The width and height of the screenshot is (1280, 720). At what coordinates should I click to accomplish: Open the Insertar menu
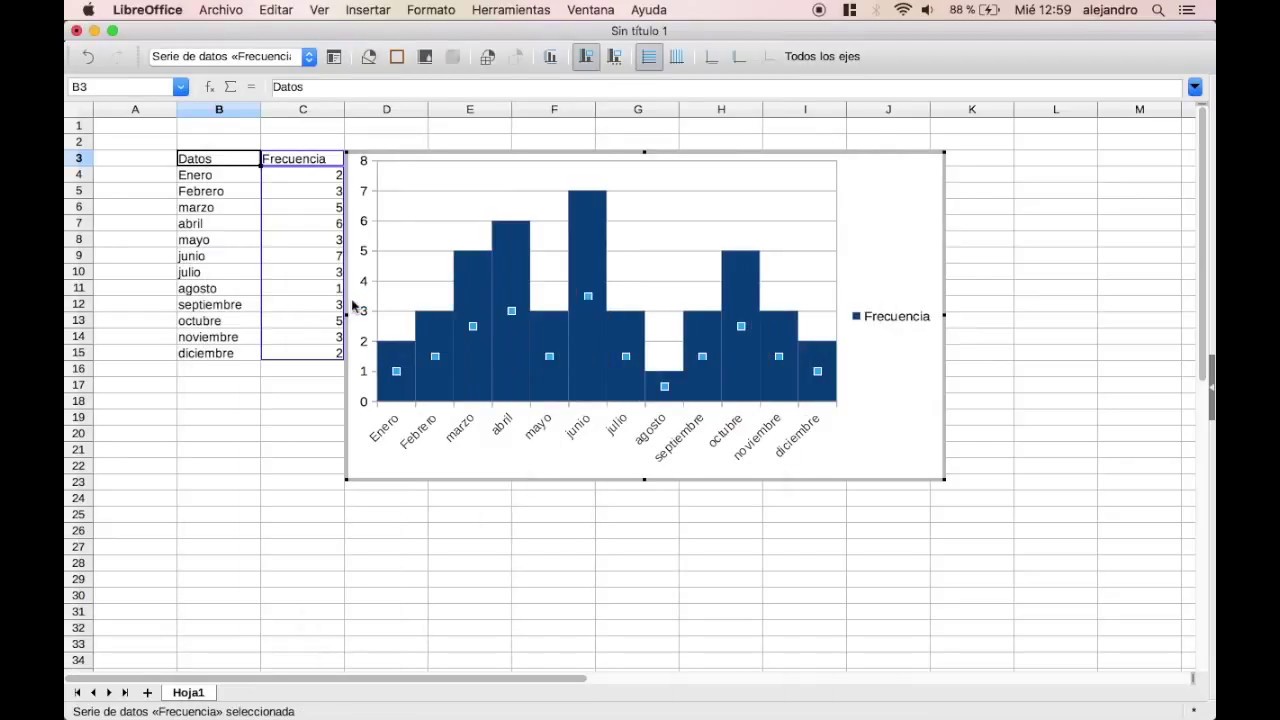(x=368, y=10)
